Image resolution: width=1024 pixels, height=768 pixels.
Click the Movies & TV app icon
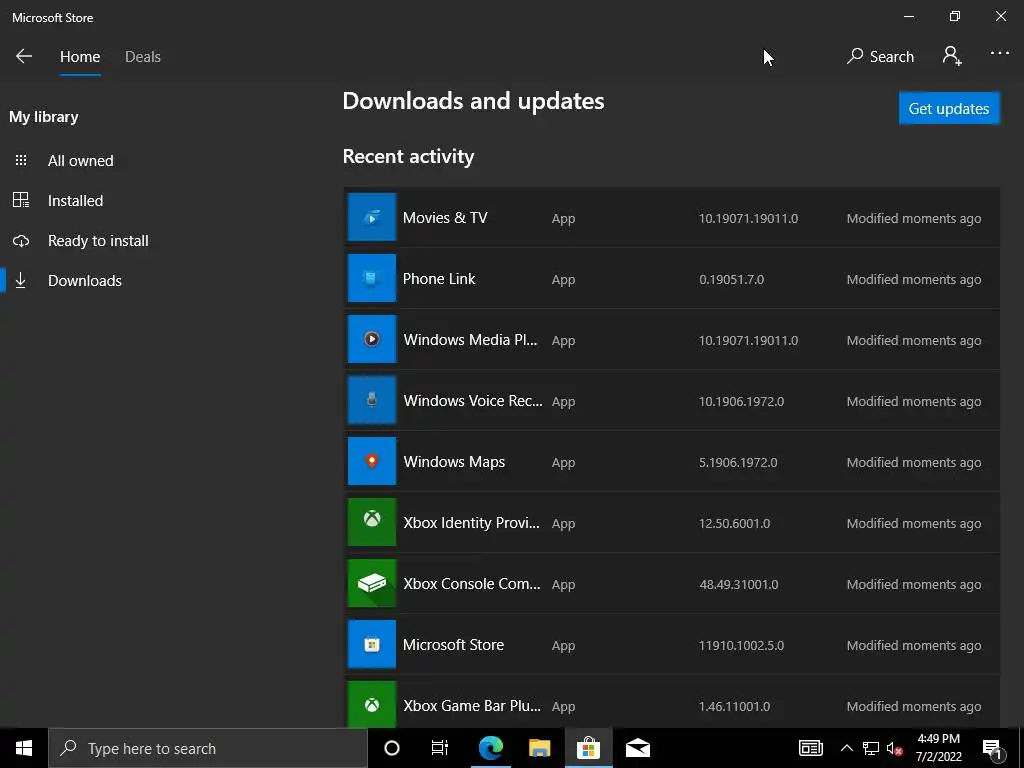click(x=372, y=217)
